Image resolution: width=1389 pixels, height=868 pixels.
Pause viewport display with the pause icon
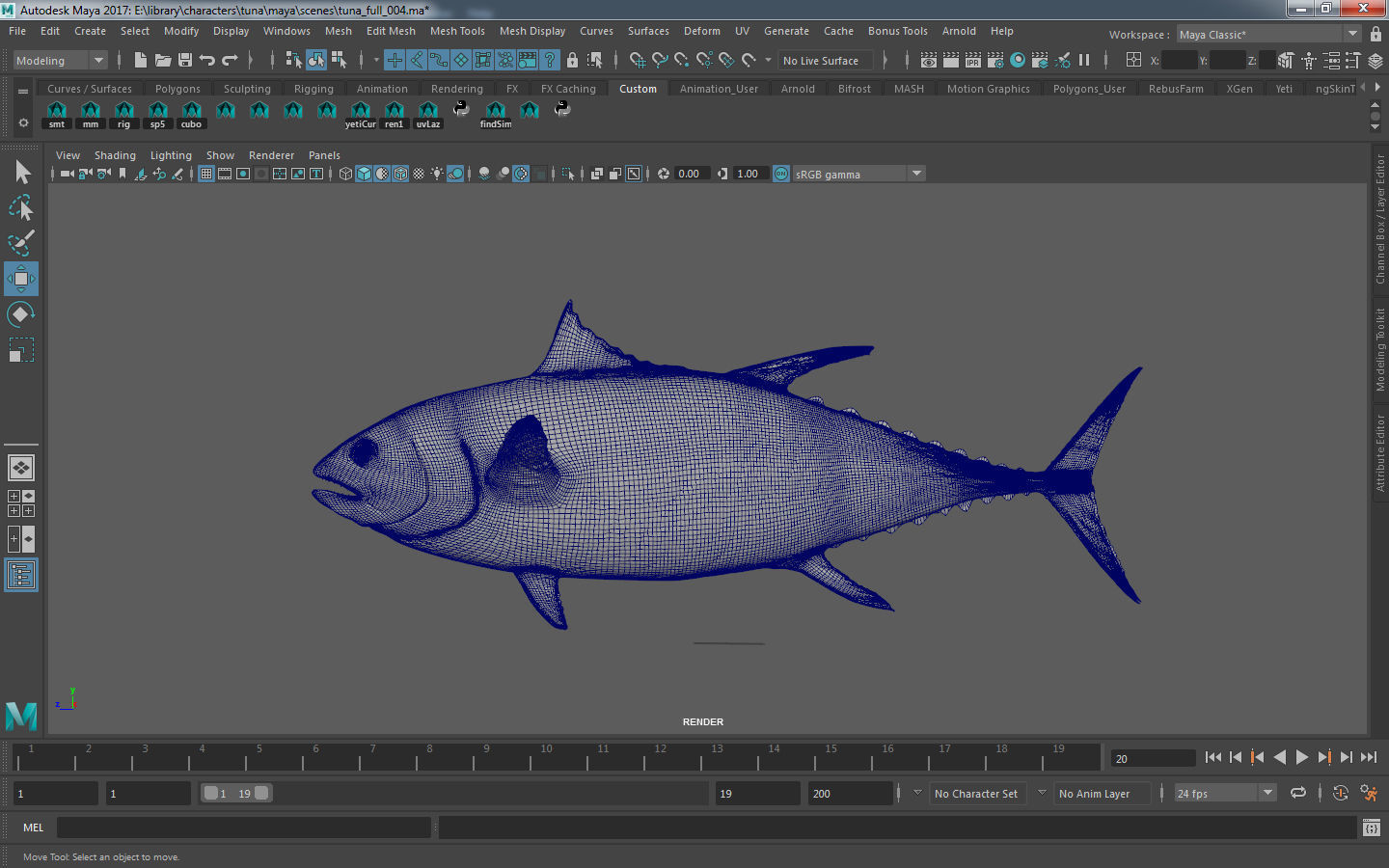[x=1084, y=60]
